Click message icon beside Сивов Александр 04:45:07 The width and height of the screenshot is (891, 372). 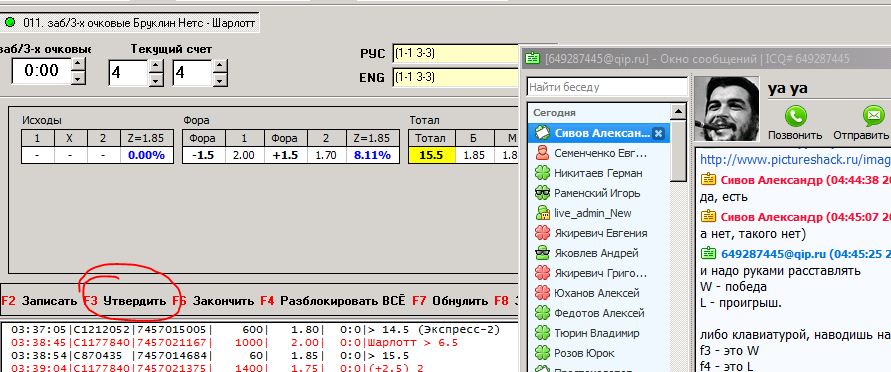[708, 216]
